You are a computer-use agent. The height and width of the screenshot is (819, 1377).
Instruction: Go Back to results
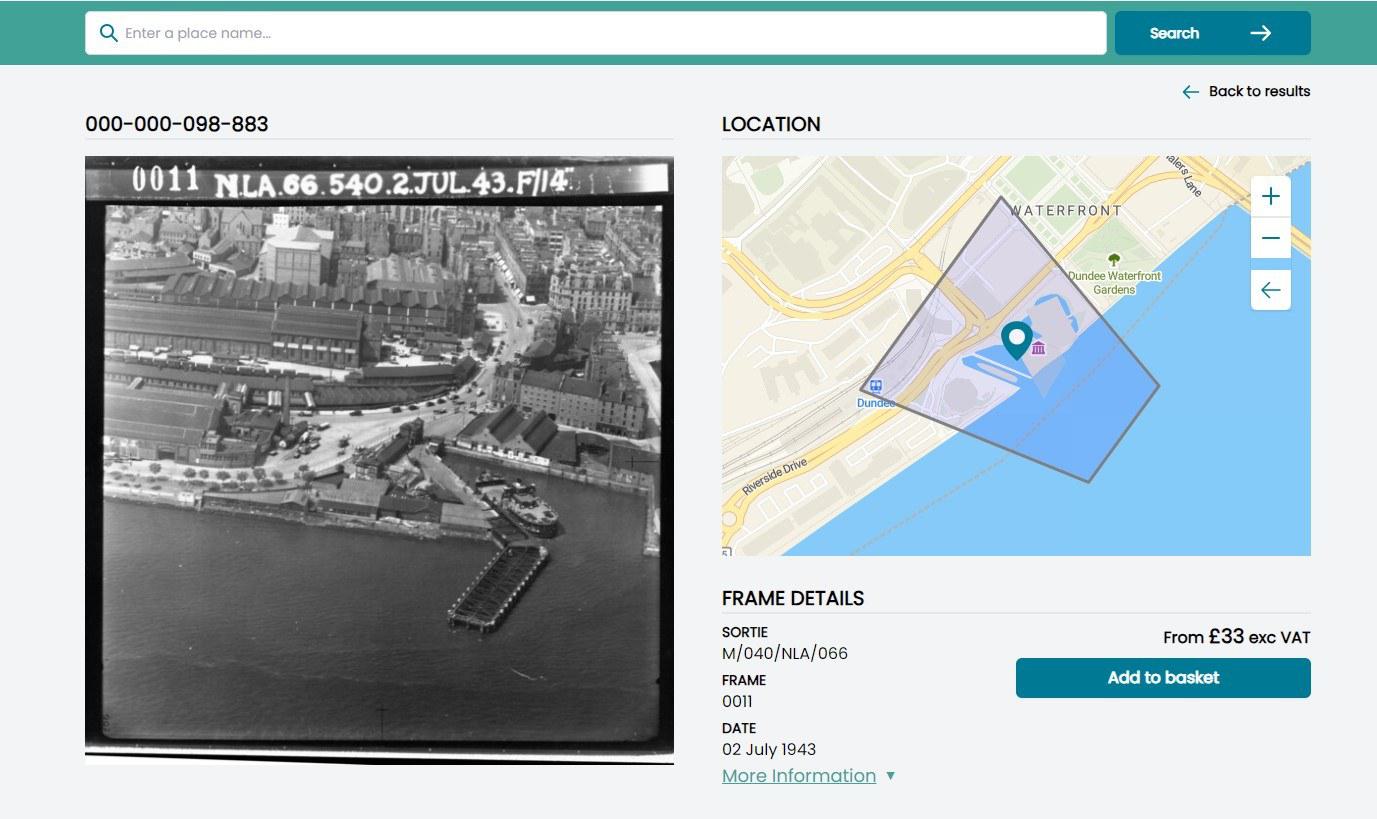tap(1259, 91)
